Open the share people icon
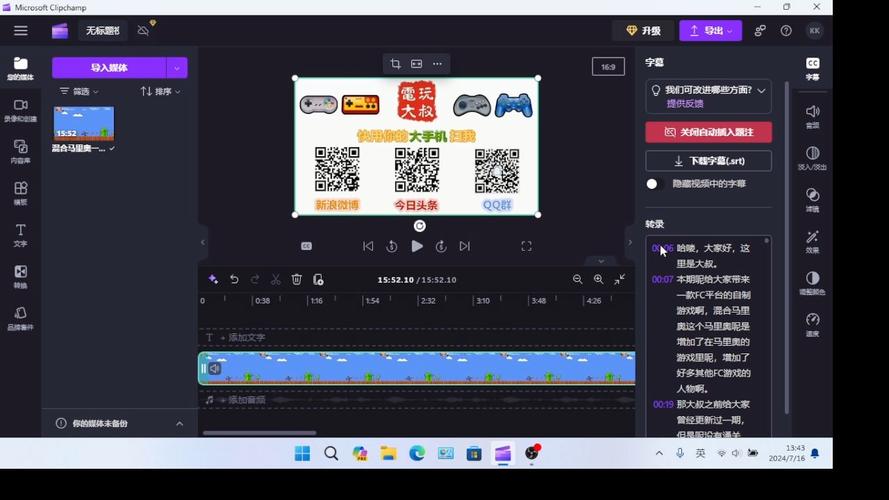 (x=760, y=31)
